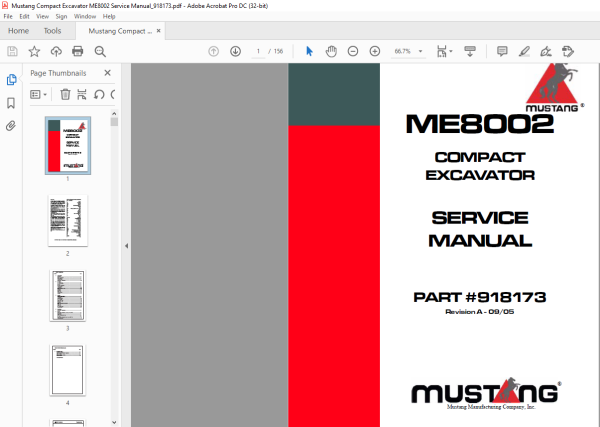Click the Revision A - 09/05 text

click(x=479, y=312)
